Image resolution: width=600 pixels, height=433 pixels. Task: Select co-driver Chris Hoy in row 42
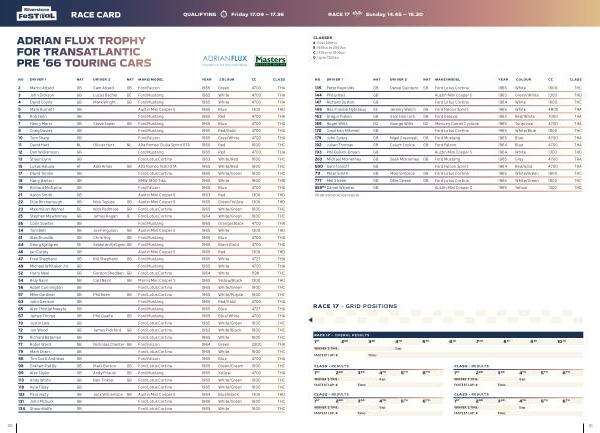101,238
